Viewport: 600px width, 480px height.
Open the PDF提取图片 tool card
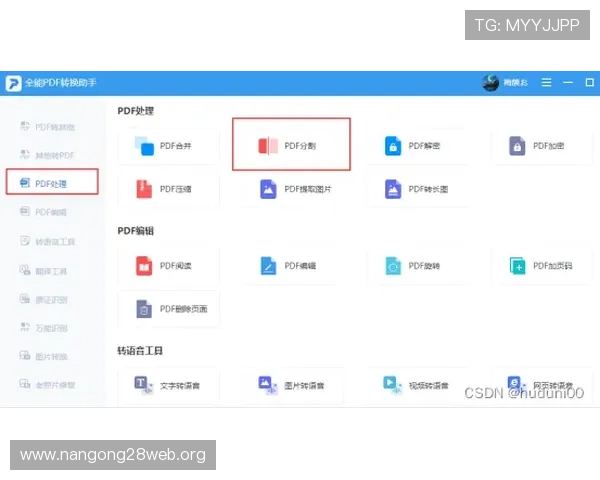[293, 189]
